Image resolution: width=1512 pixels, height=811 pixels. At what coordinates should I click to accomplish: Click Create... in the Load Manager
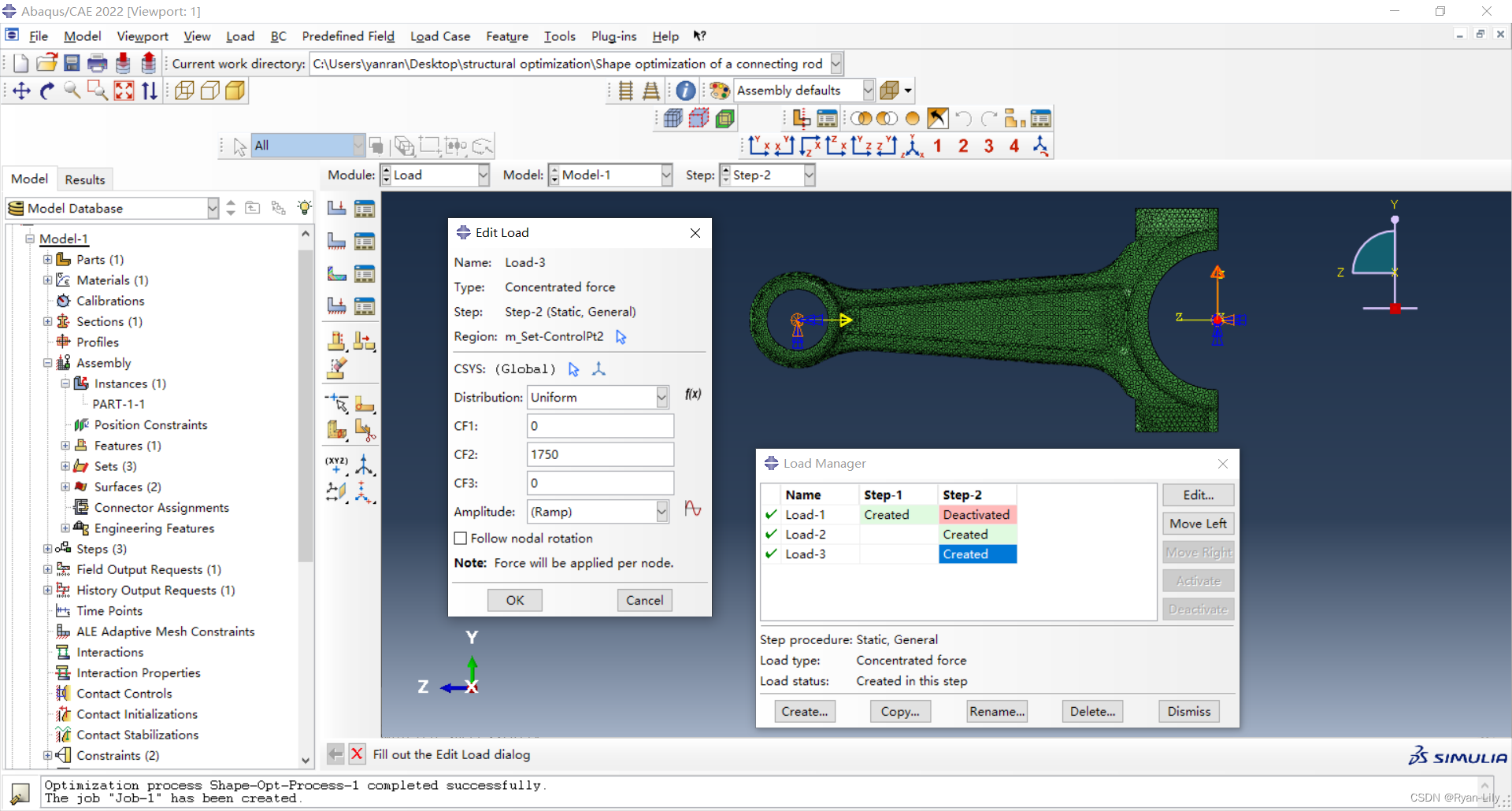(804, 711)
